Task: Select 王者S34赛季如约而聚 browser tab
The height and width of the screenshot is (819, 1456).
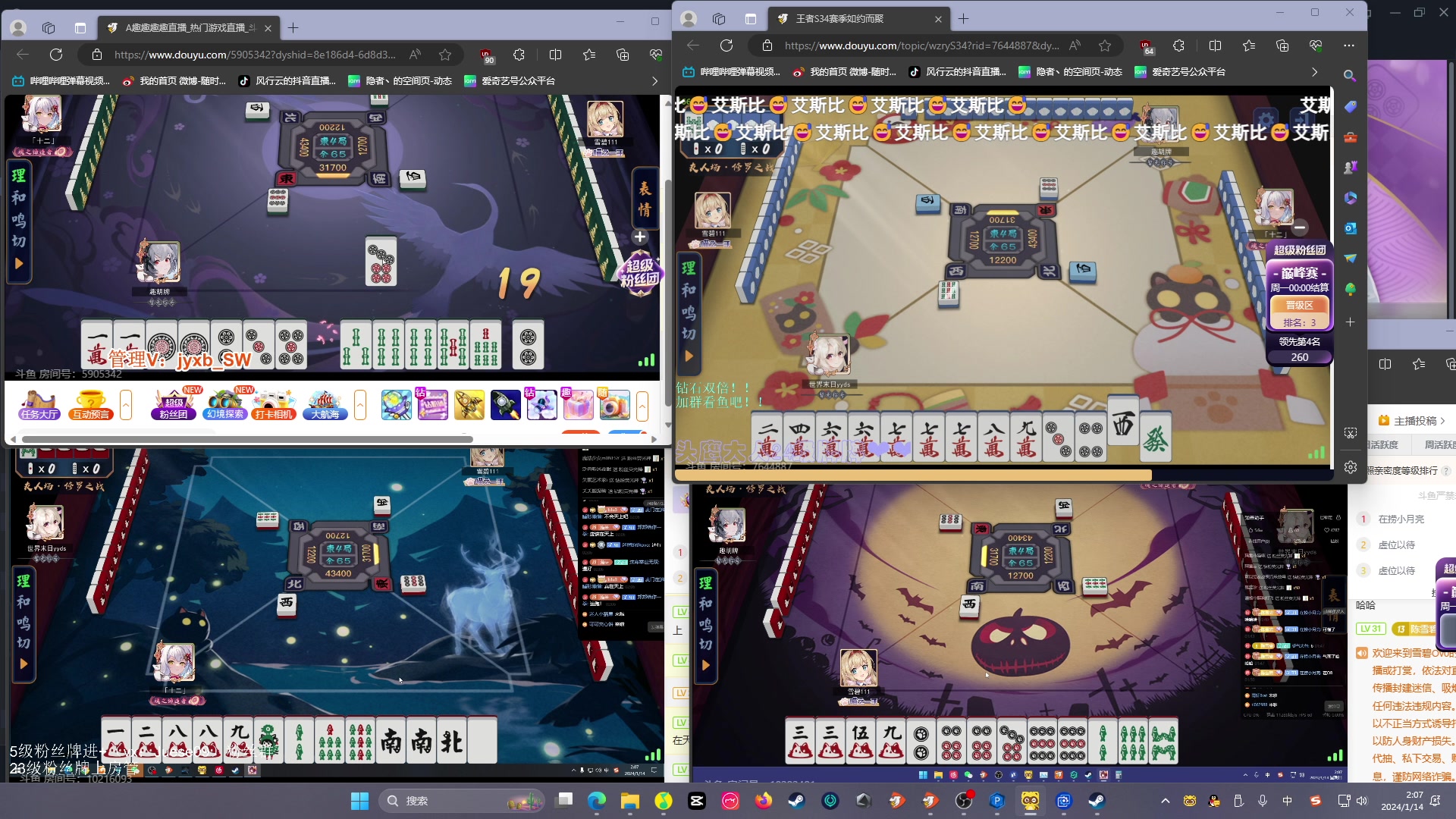Action: [x=839, y=19]
